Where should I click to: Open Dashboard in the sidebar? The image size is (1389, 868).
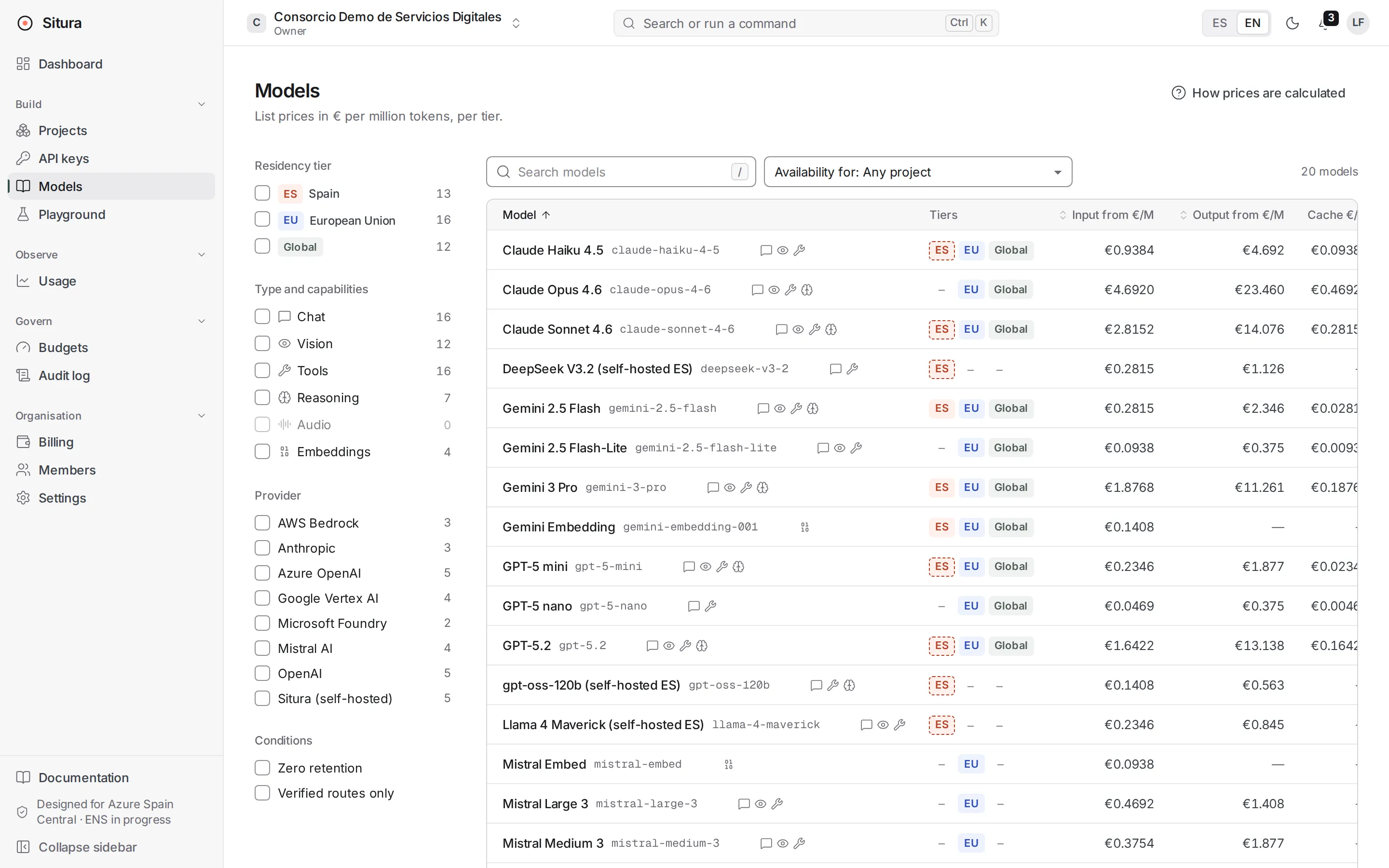(x=111, y=64)
